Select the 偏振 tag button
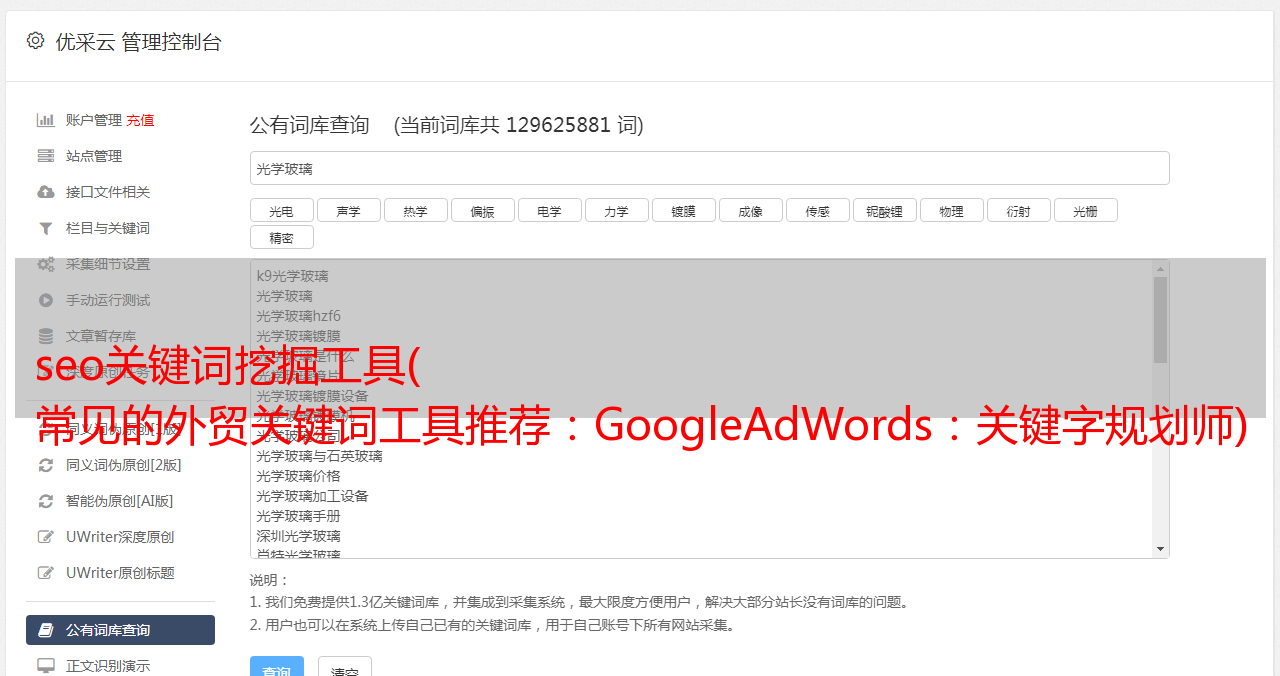The image size is (1280, 676). (482, 210)
